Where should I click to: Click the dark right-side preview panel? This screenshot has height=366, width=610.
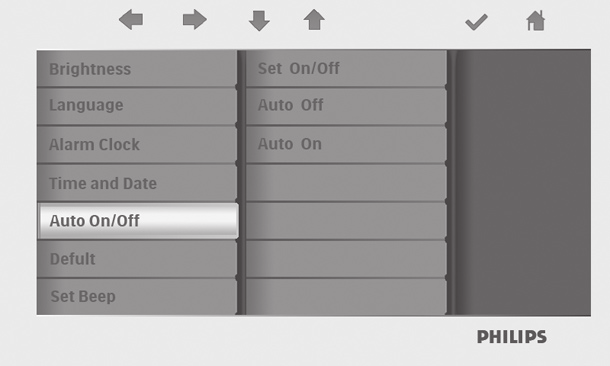pos(523,182)
